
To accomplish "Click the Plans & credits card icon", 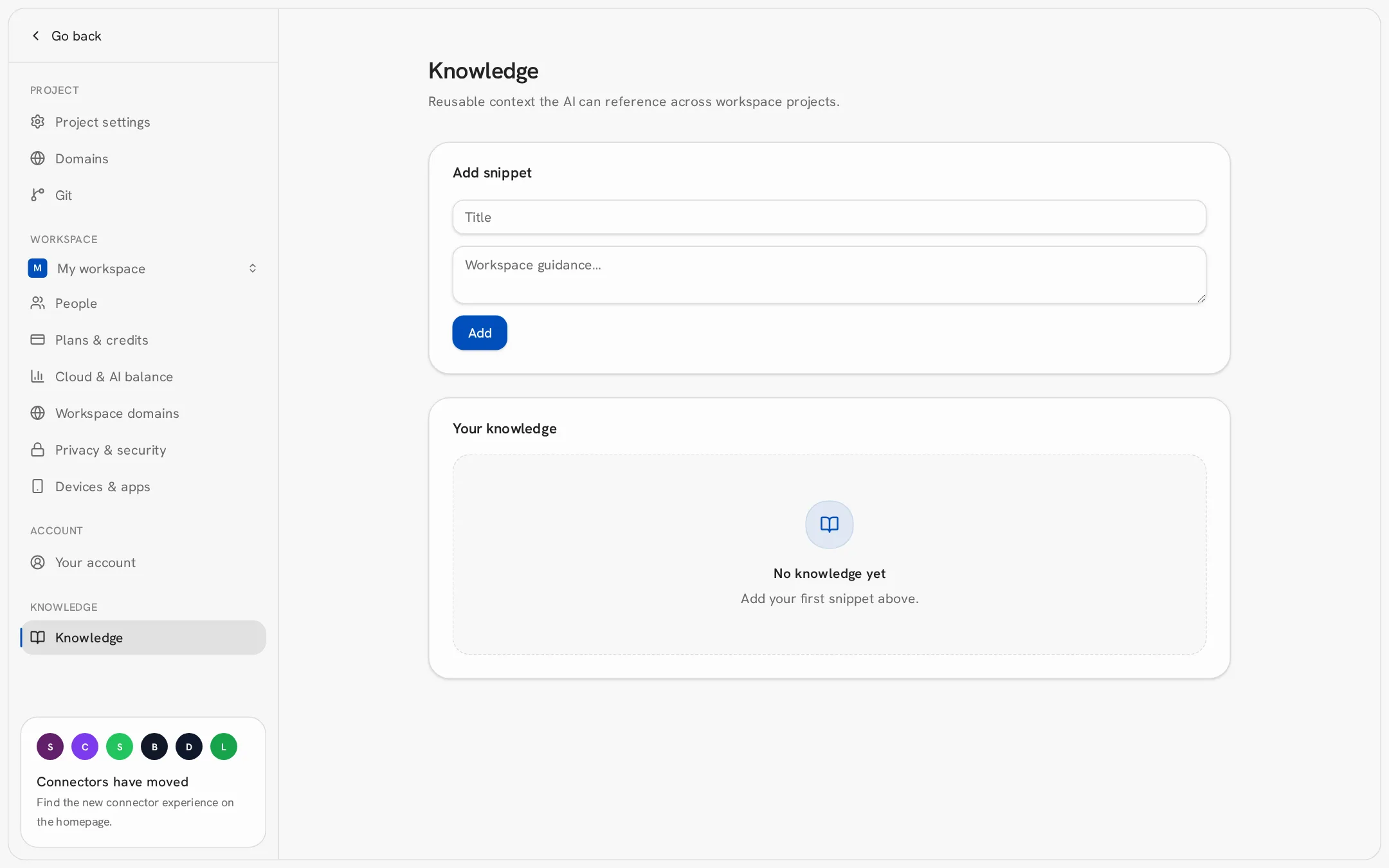I will point(38,339).
